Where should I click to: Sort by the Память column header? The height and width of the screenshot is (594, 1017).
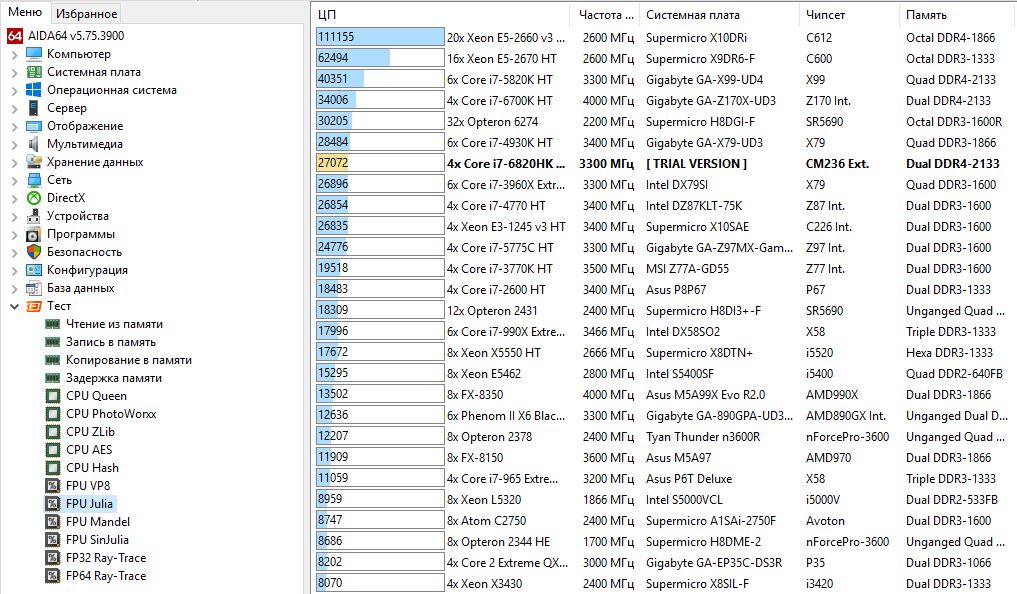[957, 15]
